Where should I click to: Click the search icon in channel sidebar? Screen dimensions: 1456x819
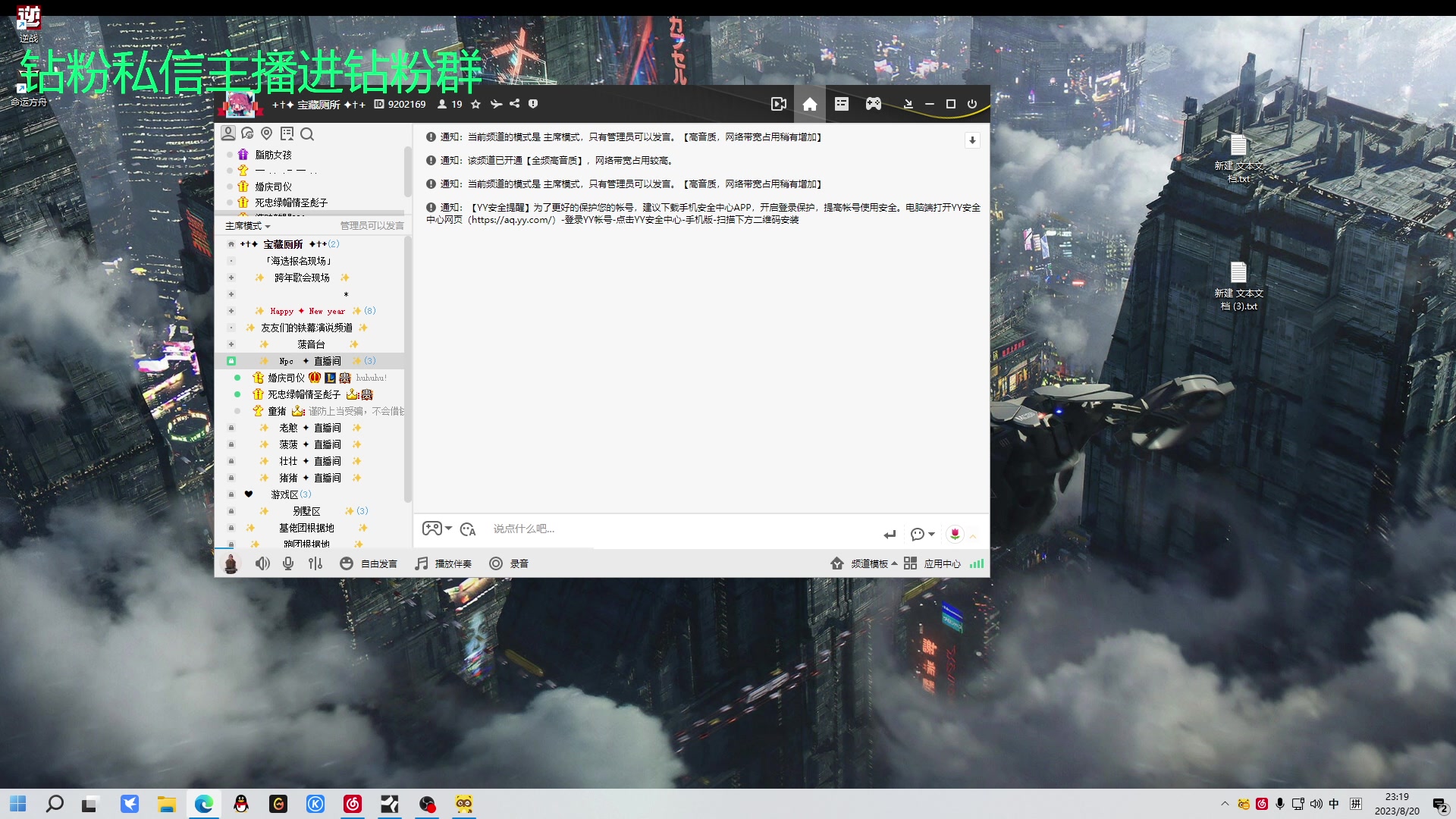307,134
